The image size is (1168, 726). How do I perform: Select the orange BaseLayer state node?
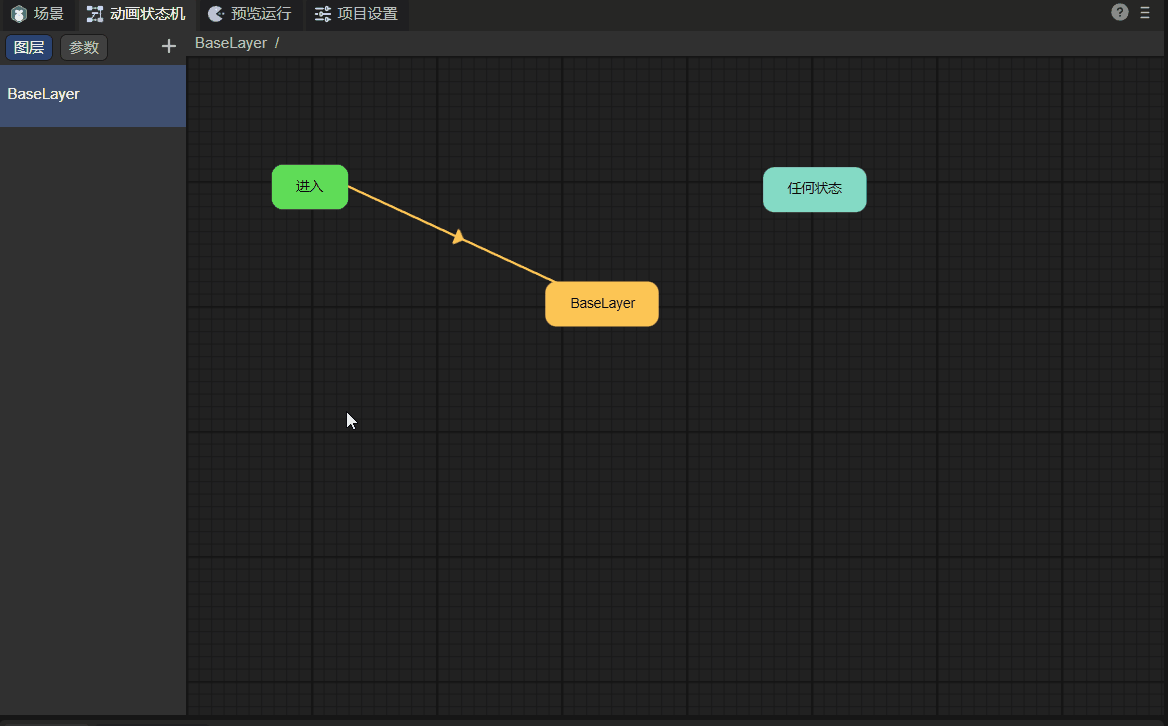pos(602,304)
